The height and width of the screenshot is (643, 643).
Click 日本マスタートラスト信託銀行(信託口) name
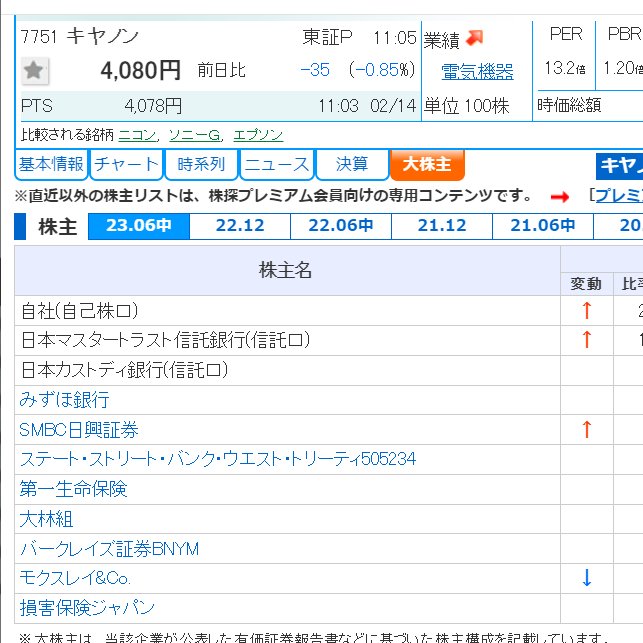point(165,340)
